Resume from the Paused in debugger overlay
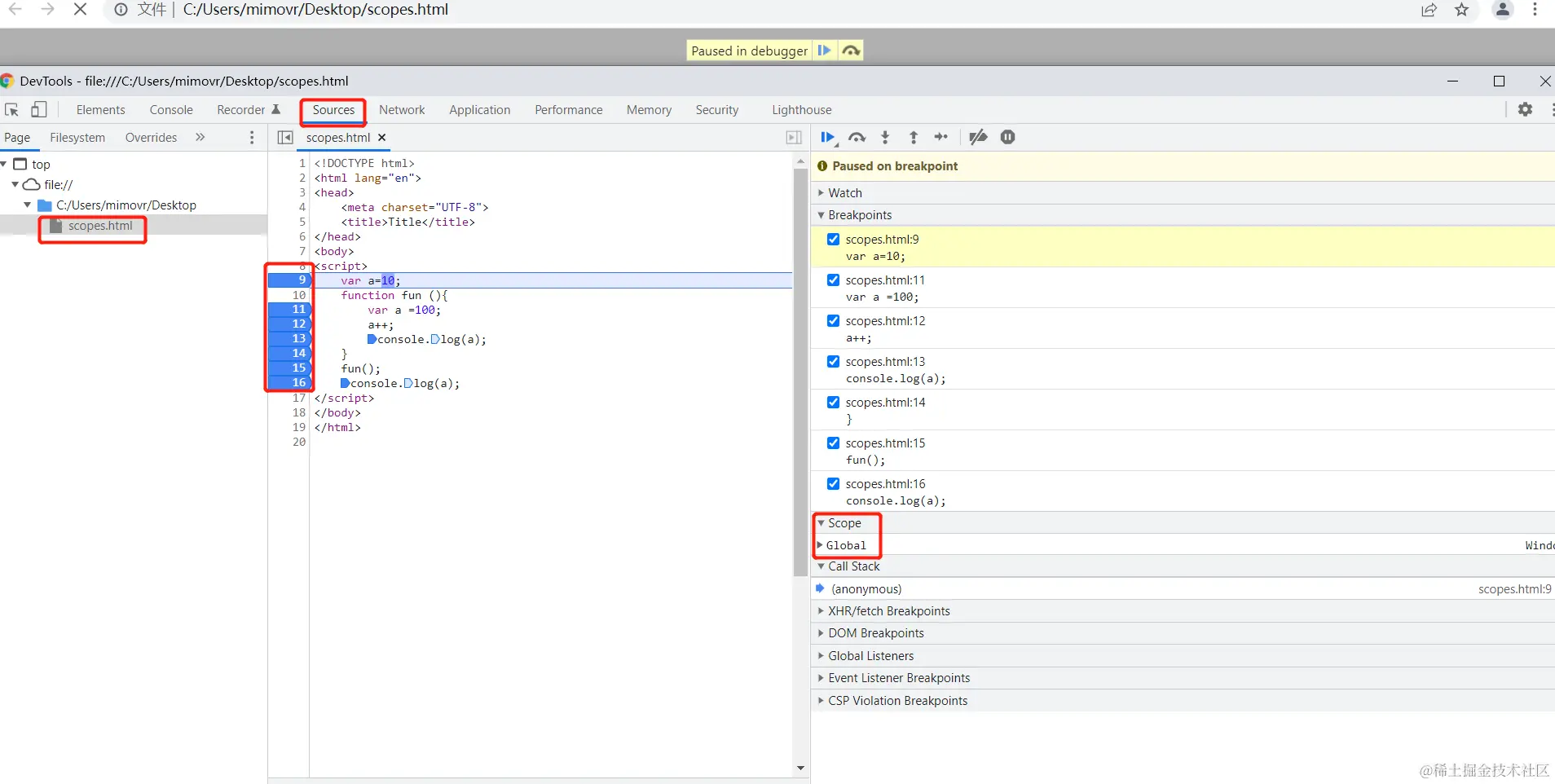 [x=825, y=51]
